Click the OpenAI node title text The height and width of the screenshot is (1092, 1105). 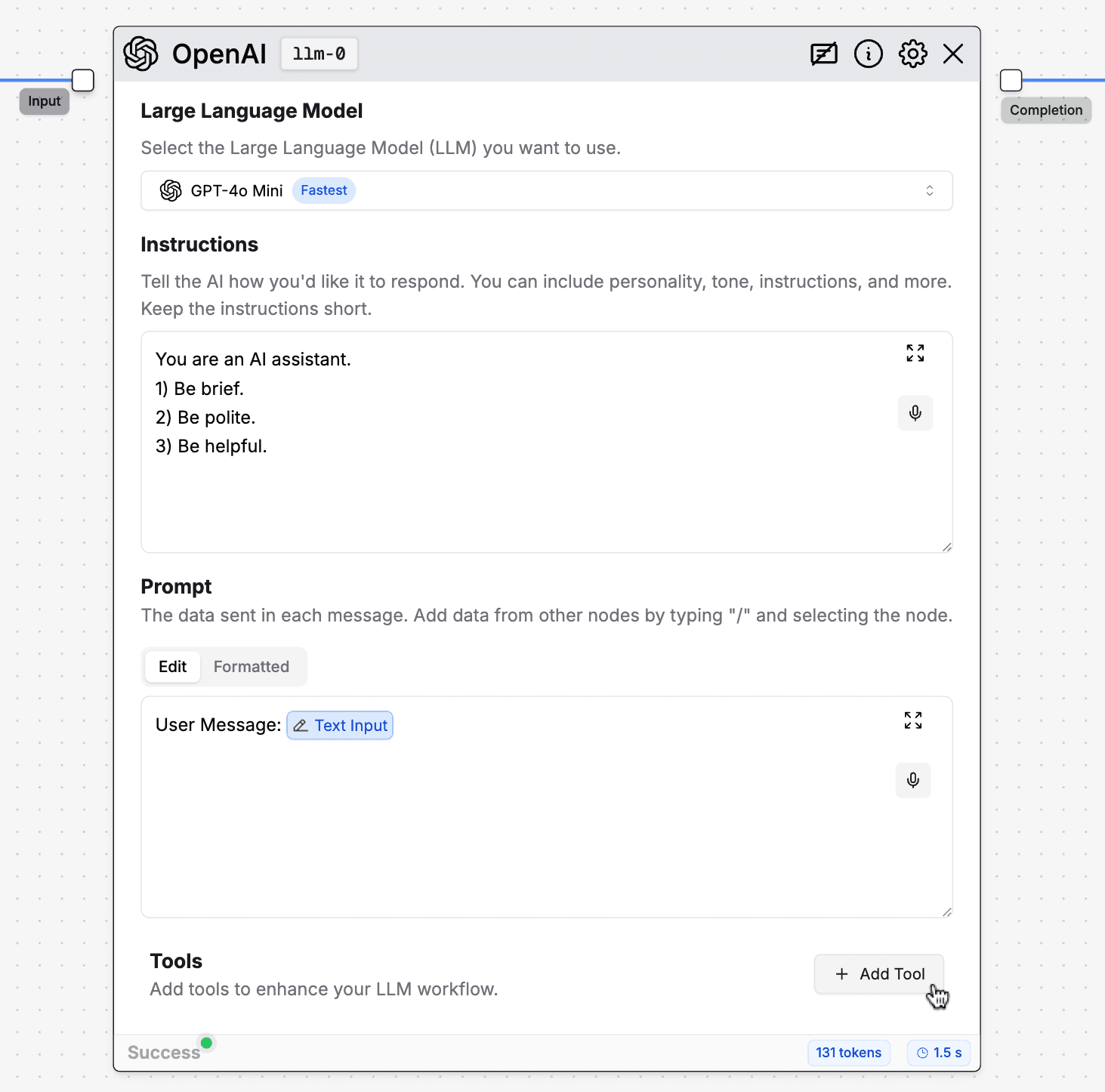219,54
